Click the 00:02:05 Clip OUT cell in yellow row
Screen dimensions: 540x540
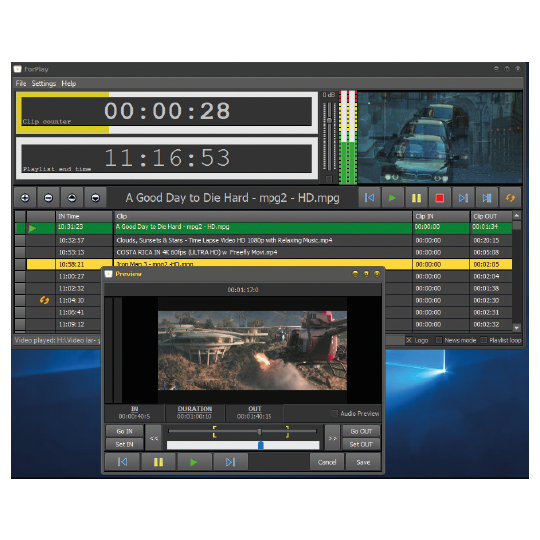(x=491, y=264)
